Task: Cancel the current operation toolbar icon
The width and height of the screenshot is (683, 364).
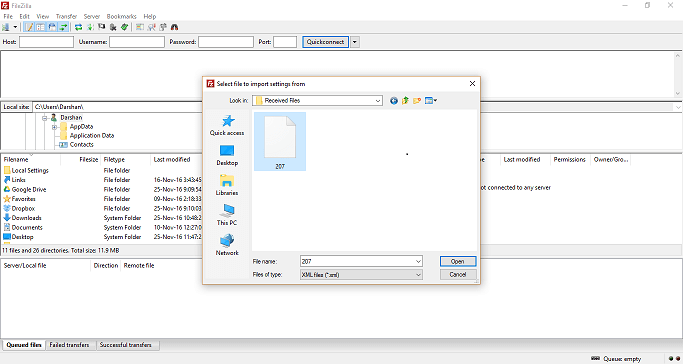Action: pyautogui.click(x=101, y=27)
